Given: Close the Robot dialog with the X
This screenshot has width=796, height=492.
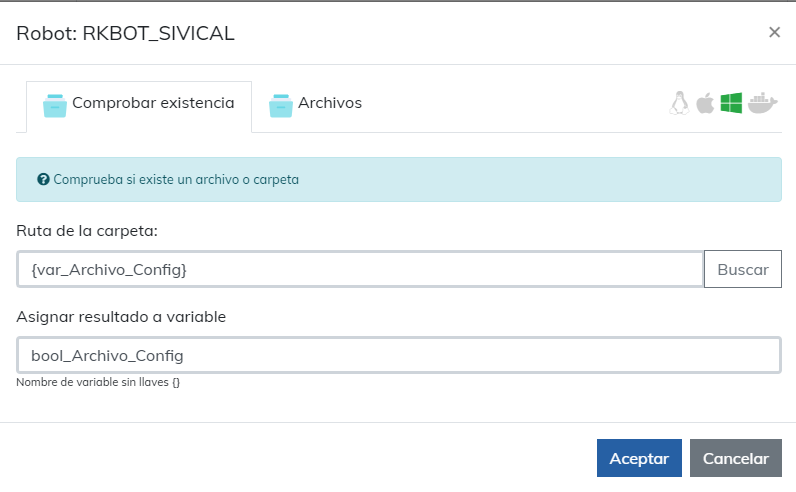Looking at the screenshot, I should (774, 32).
